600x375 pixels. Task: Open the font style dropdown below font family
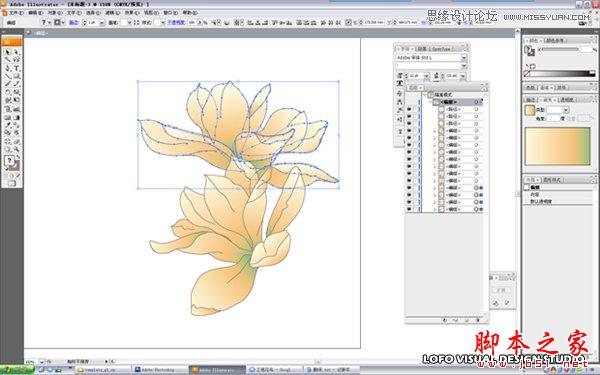coord(464,66)
